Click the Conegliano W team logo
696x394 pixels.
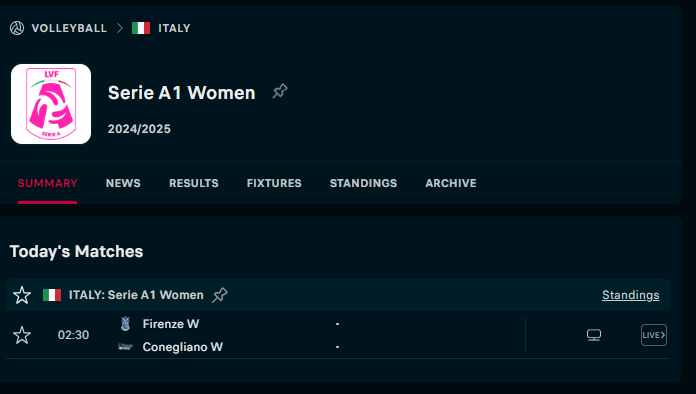tap(126, 347)
